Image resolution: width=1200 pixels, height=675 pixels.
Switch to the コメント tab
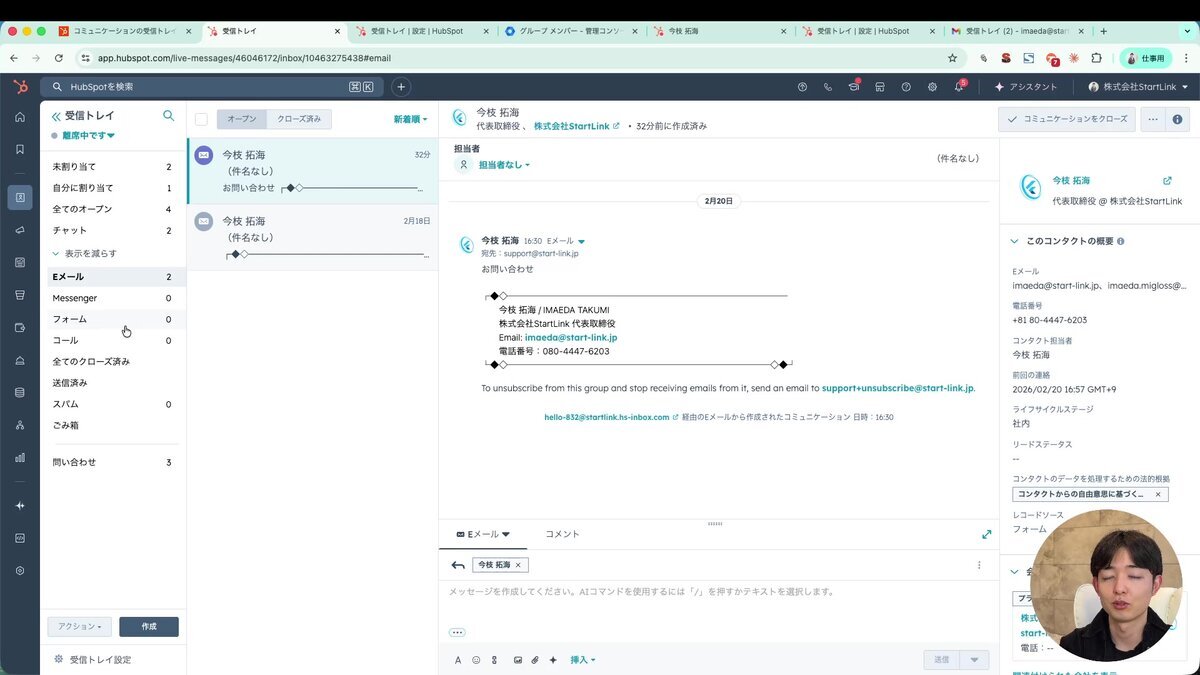point(562,534)
